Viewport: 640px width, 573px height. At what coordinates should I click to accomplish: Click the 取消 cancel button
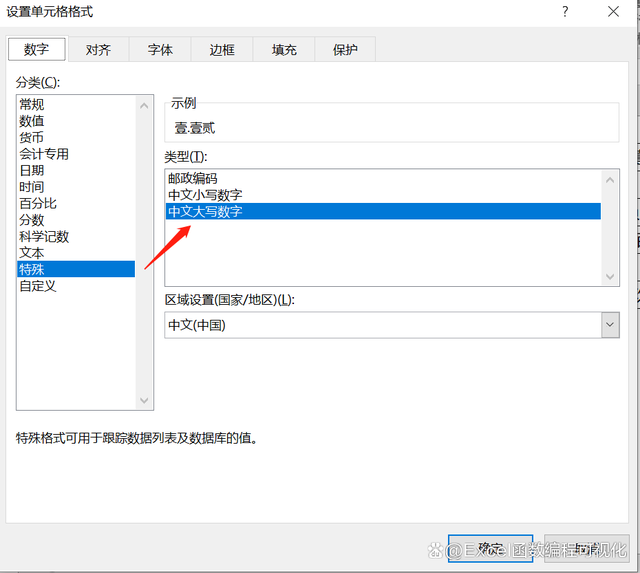(587, 549)
